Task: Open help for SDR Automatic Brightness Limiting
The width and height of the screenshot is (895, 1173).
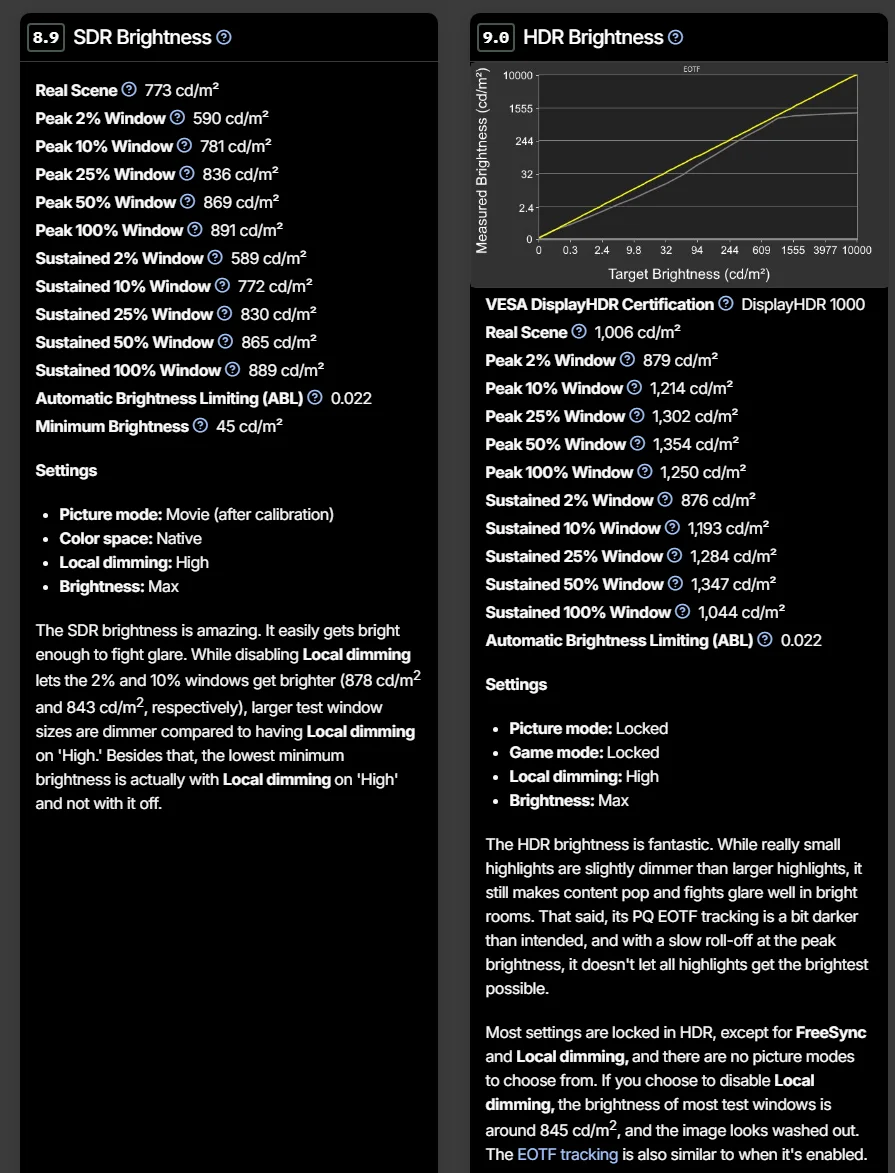Action: (x=315, y=398)
